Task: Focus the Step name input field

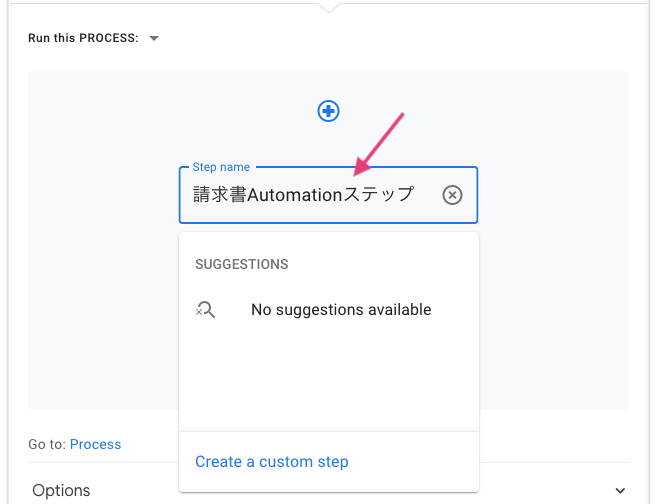Action: (x=328, y=195)
